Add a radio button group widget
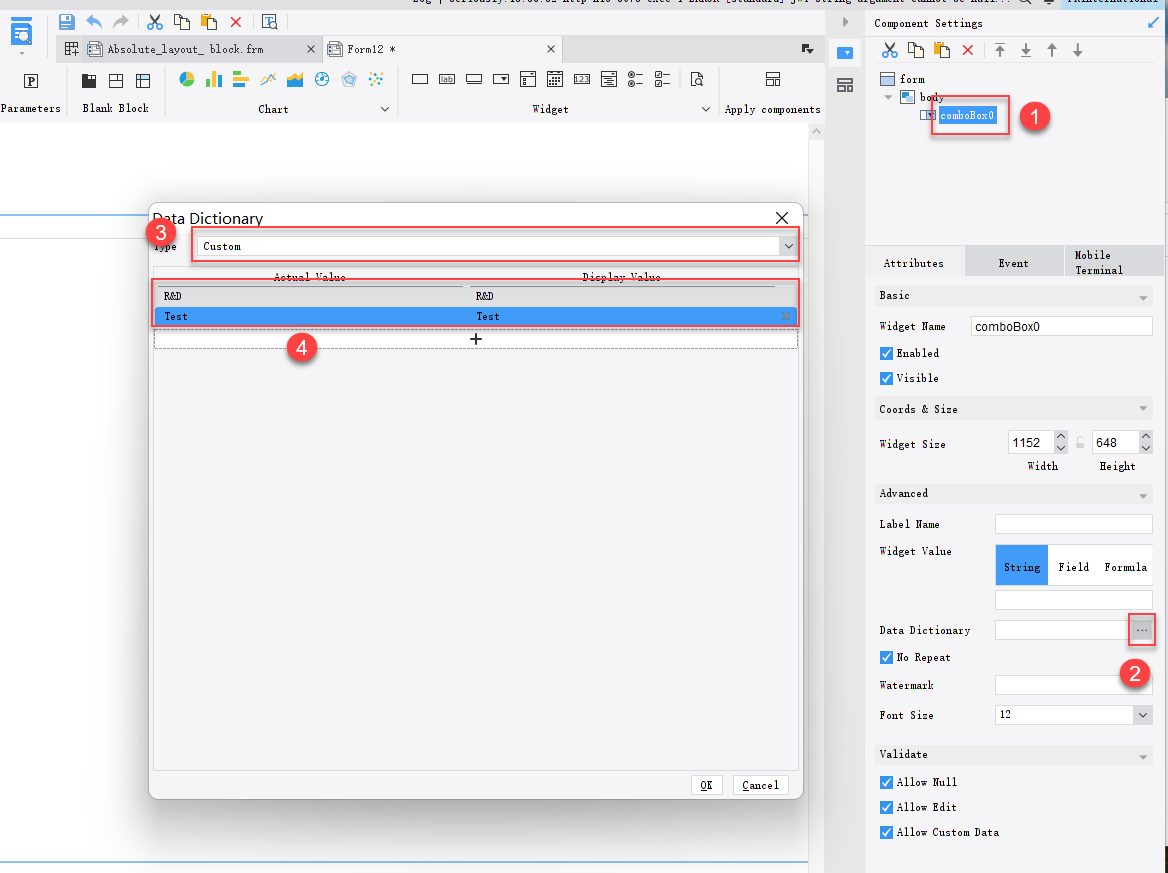This screenshot has width=1168, height=873. [635, 79]
